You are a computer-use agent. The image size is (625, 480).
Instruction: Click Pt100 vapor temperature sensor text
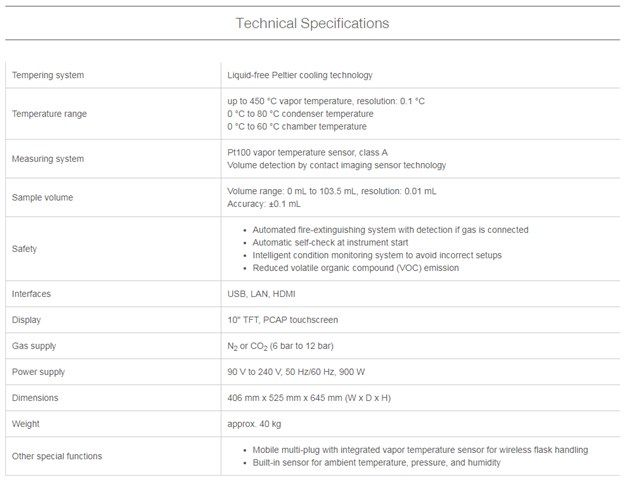pyautogui.click(x=307, y=152)
